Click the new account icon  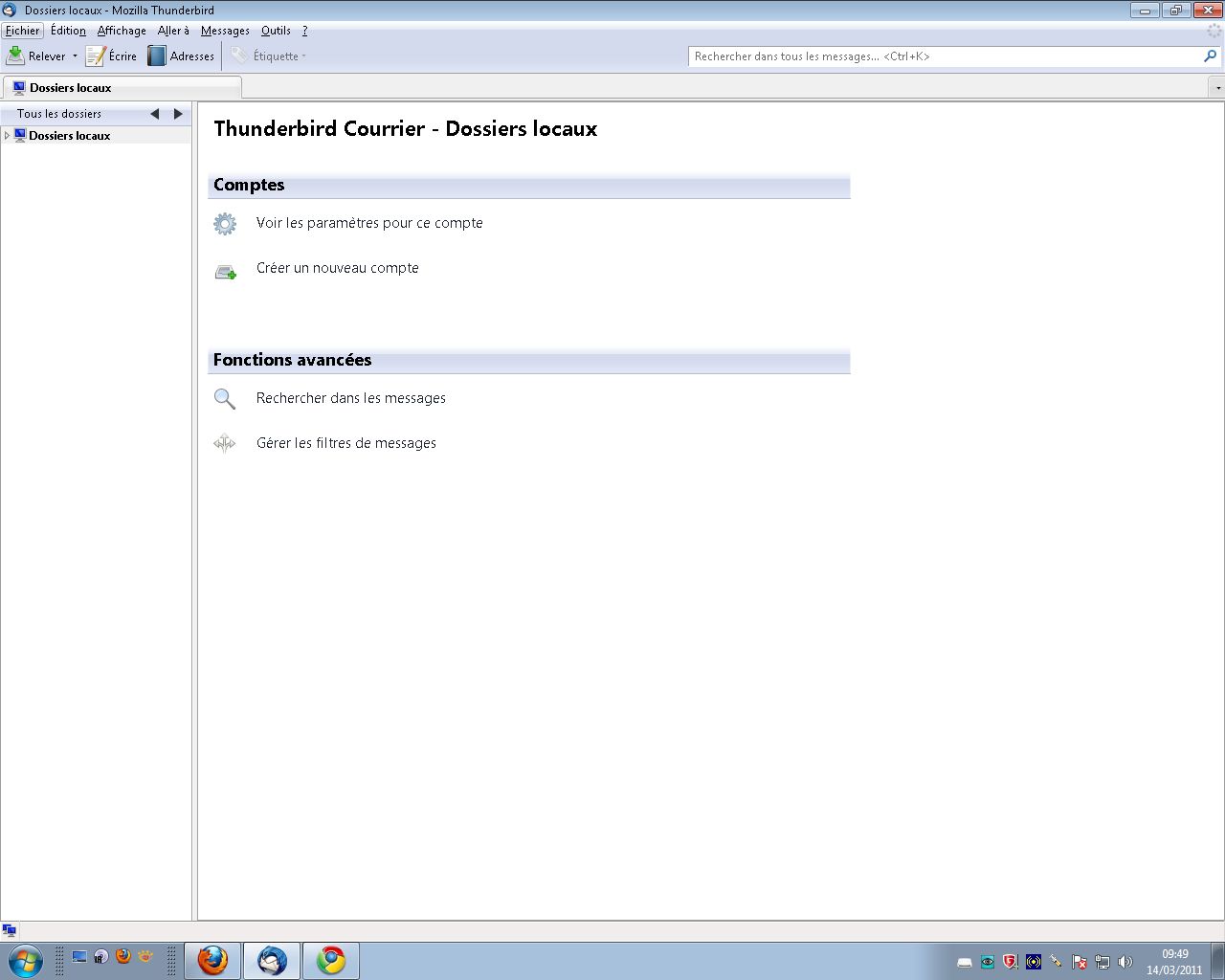pyautogui.click(x=225, y=272)
